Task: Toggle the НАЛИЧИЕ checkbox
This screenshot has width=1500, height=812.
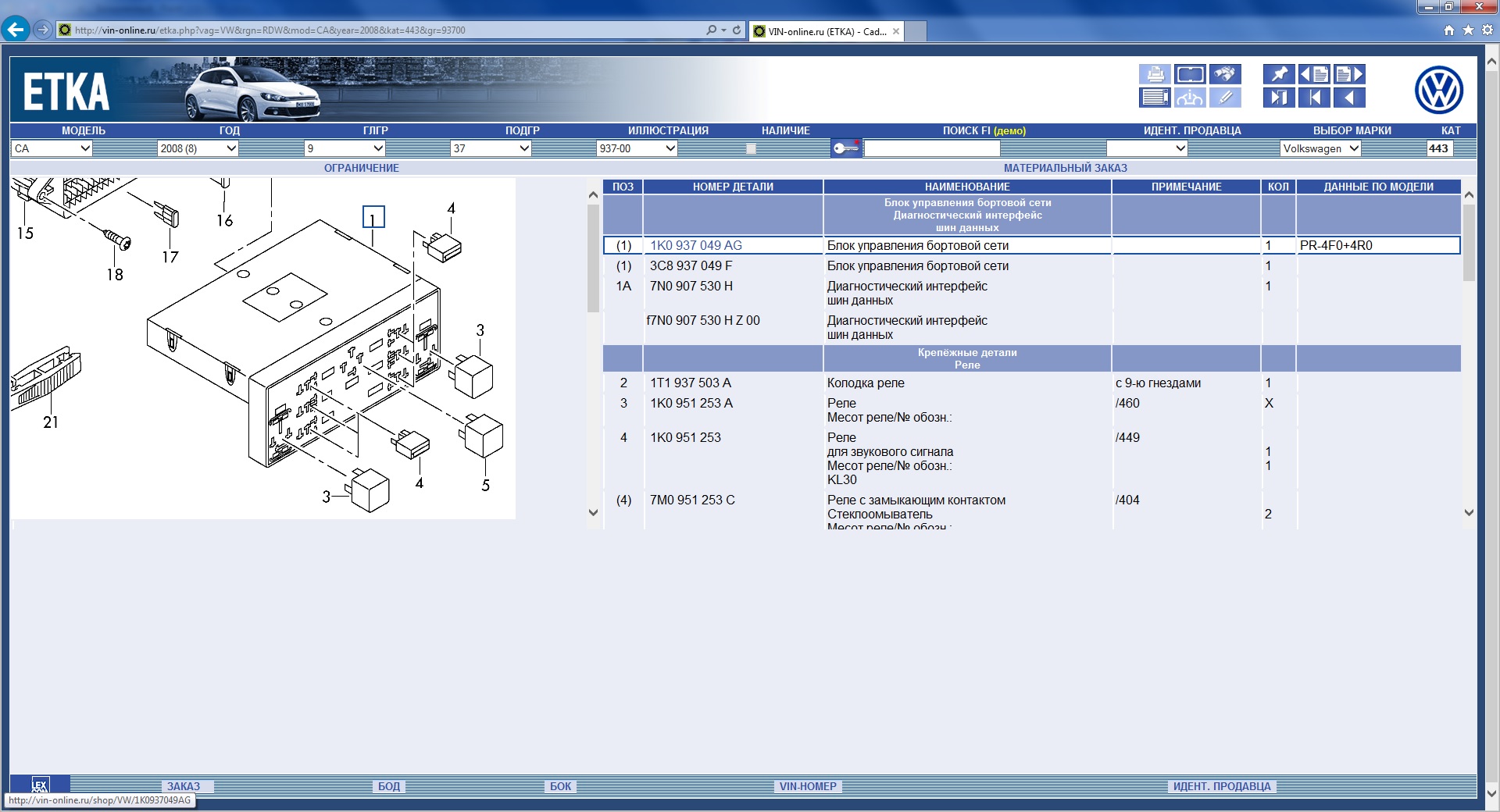Action: [x=751, y=148]
